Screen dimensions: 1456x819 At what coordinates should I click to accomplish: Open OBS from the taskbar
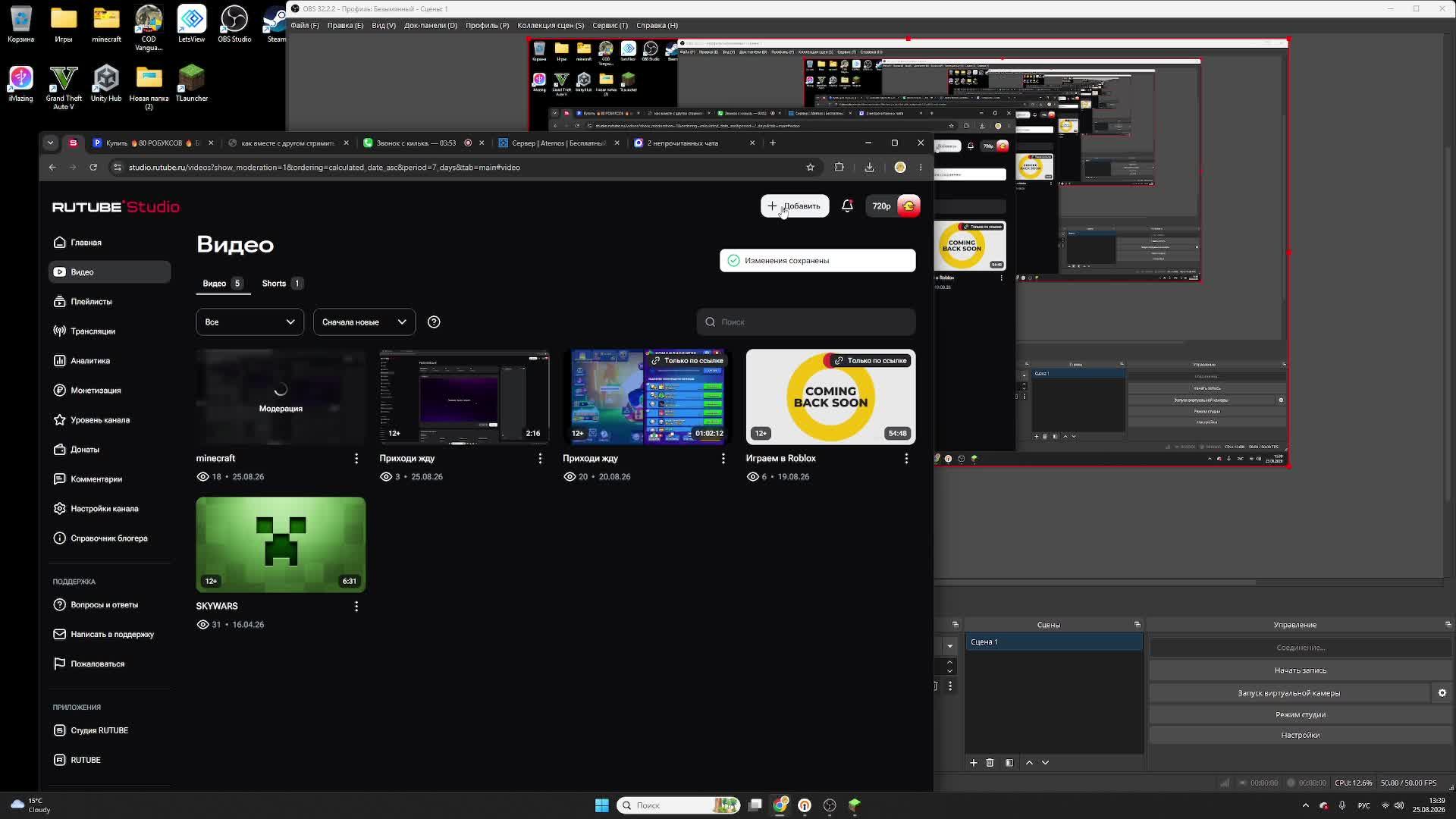pyautogui.click(x=830, y=805)
